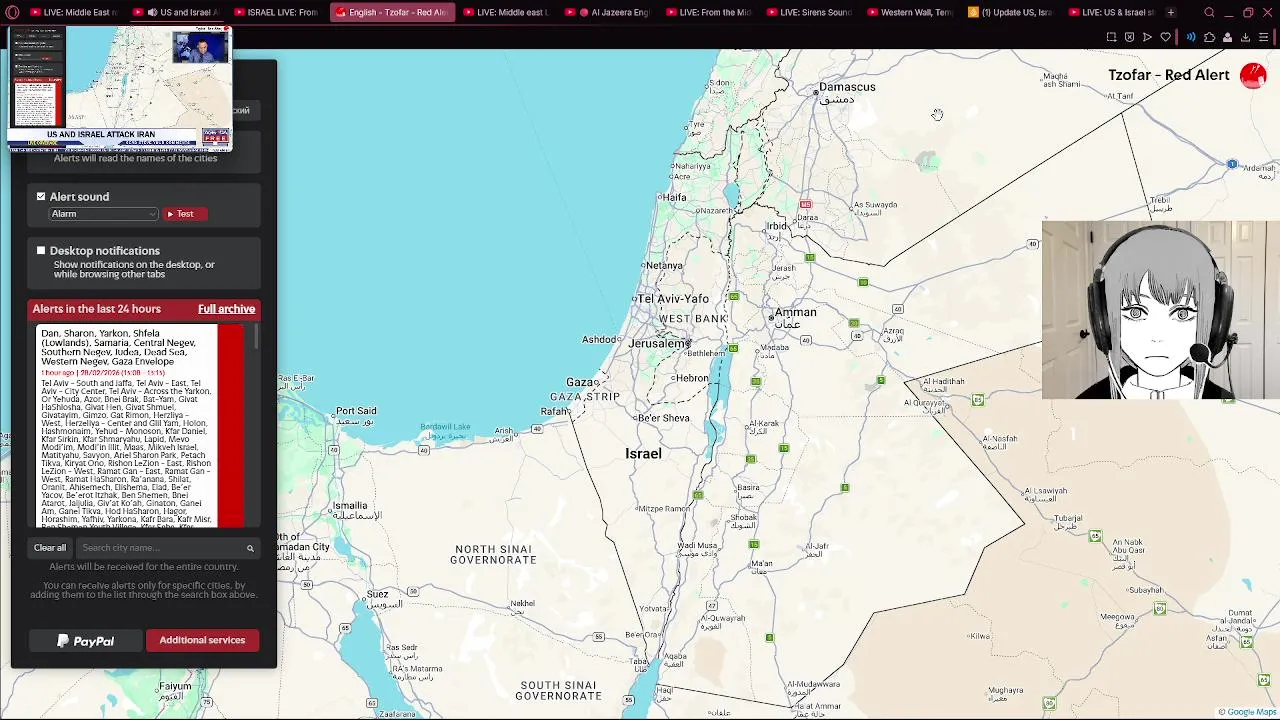
Task: Switch to the 'LIVE: From the Mid' tab
Action: pos(707,12)
